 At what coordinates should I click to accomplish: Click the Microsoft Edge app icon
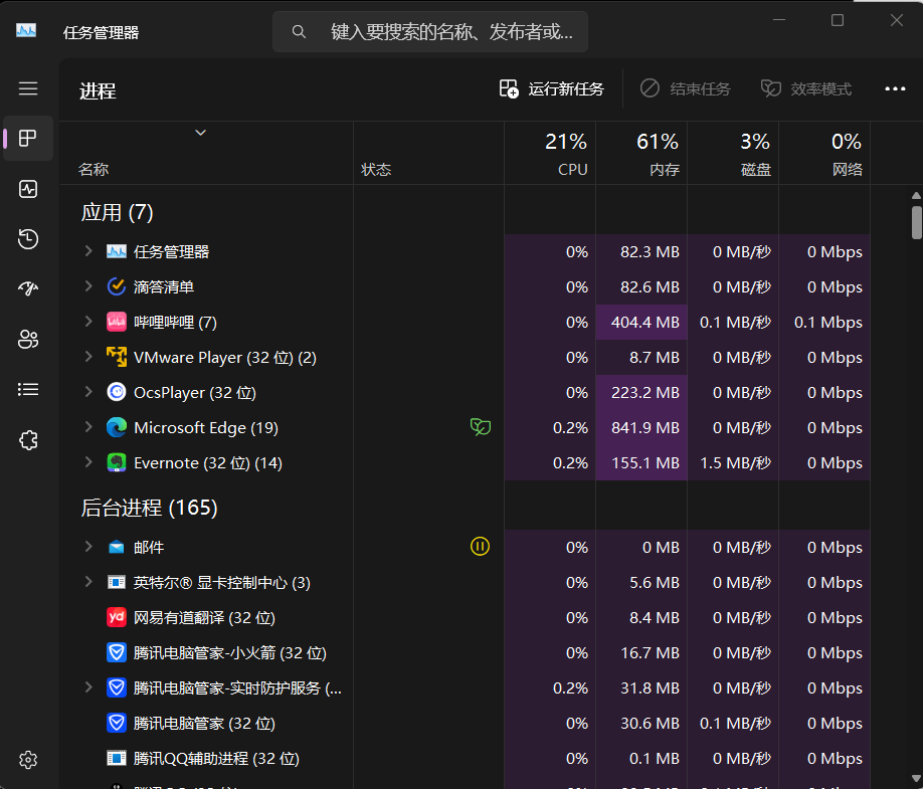pos(117,427)
